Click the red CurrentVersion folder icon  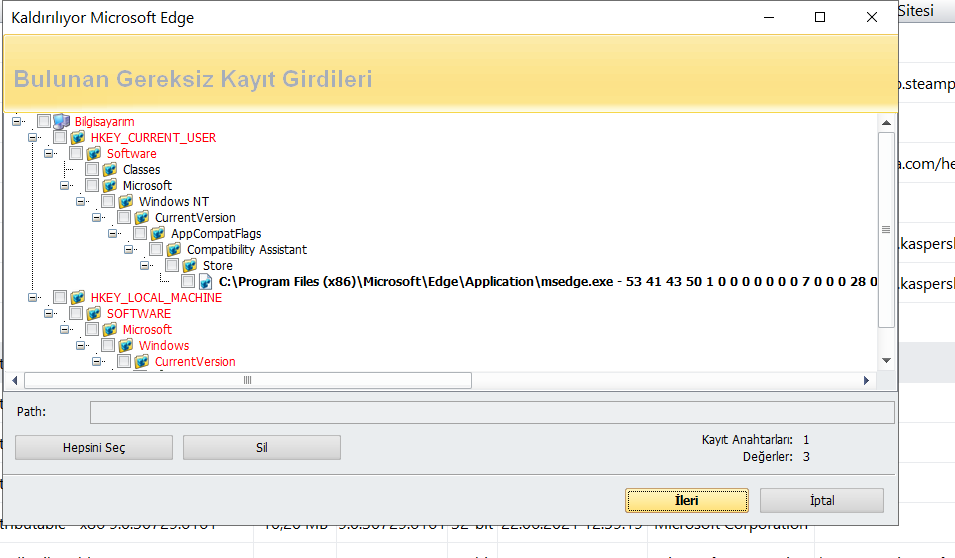tap(141, 361)
